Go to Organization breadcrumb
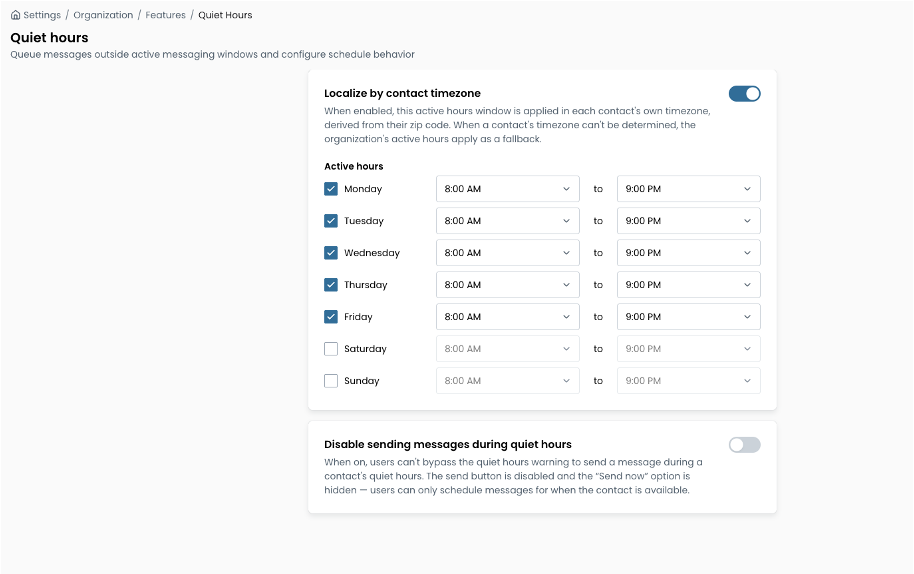The image size is (914, 574). coord(103,15)
